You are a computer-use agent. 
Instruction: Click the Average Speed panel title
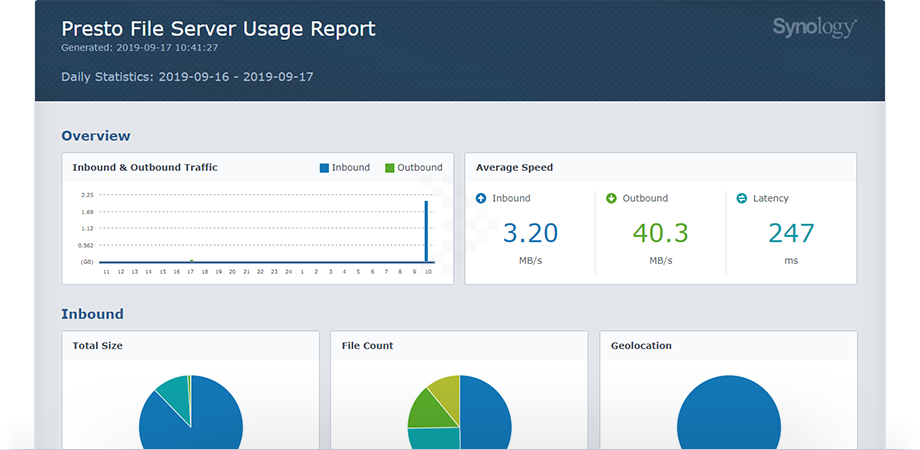click(514, 167)
